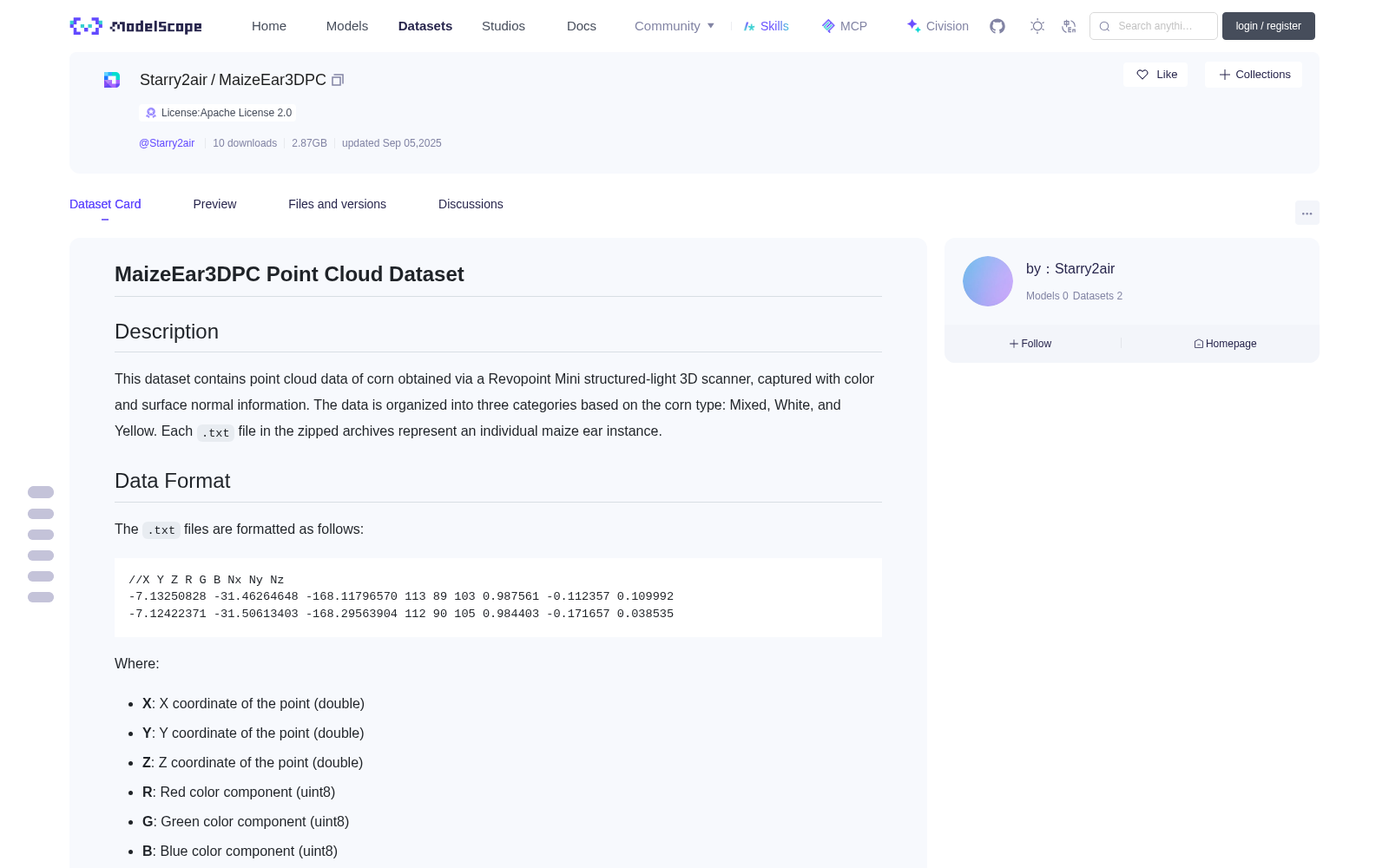Visit the author's Homepage
This screenshot has width=1389, height=868.
(1225, 344)
